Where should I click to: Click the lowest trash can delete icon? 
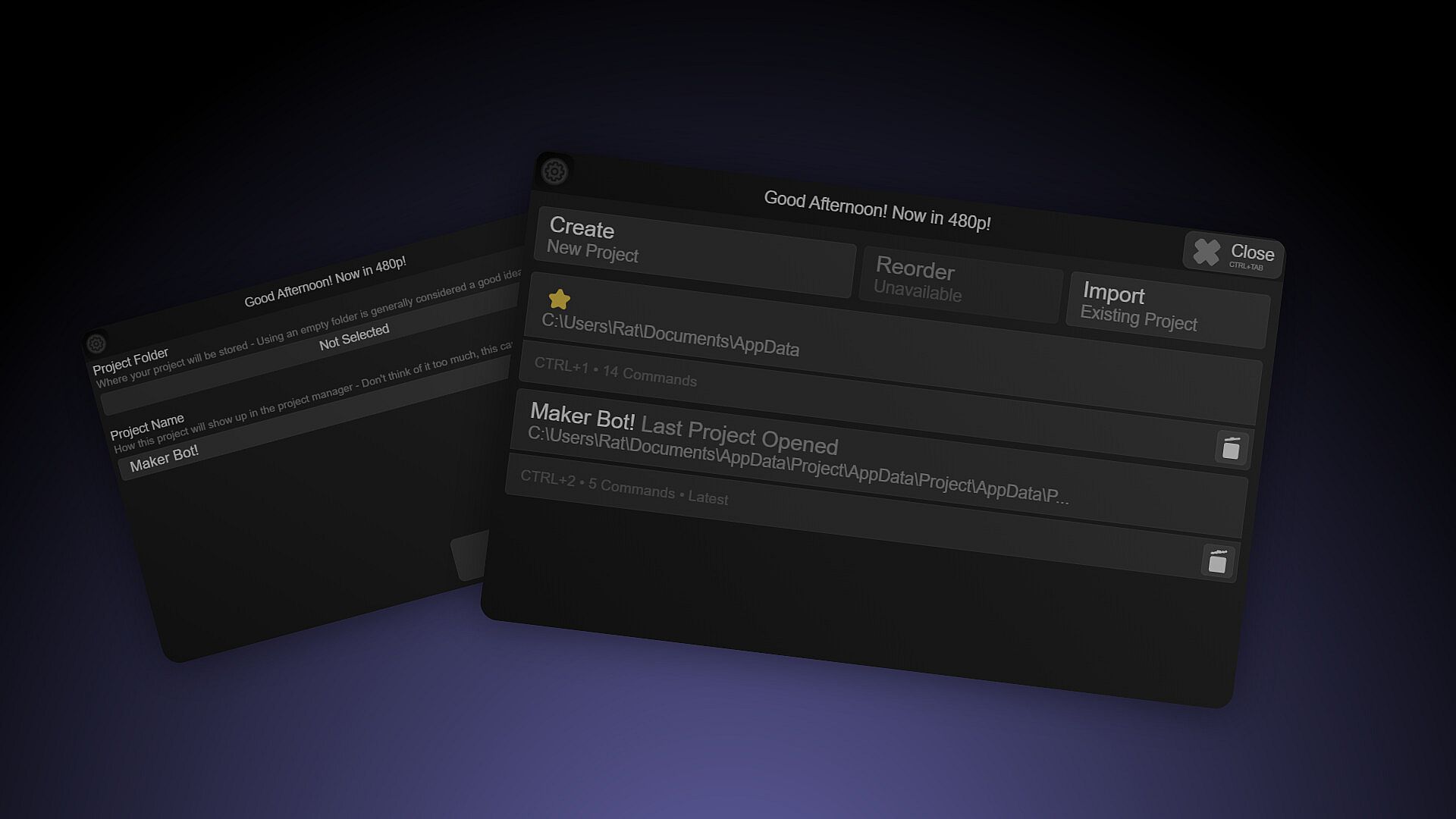pos(1217,561)
